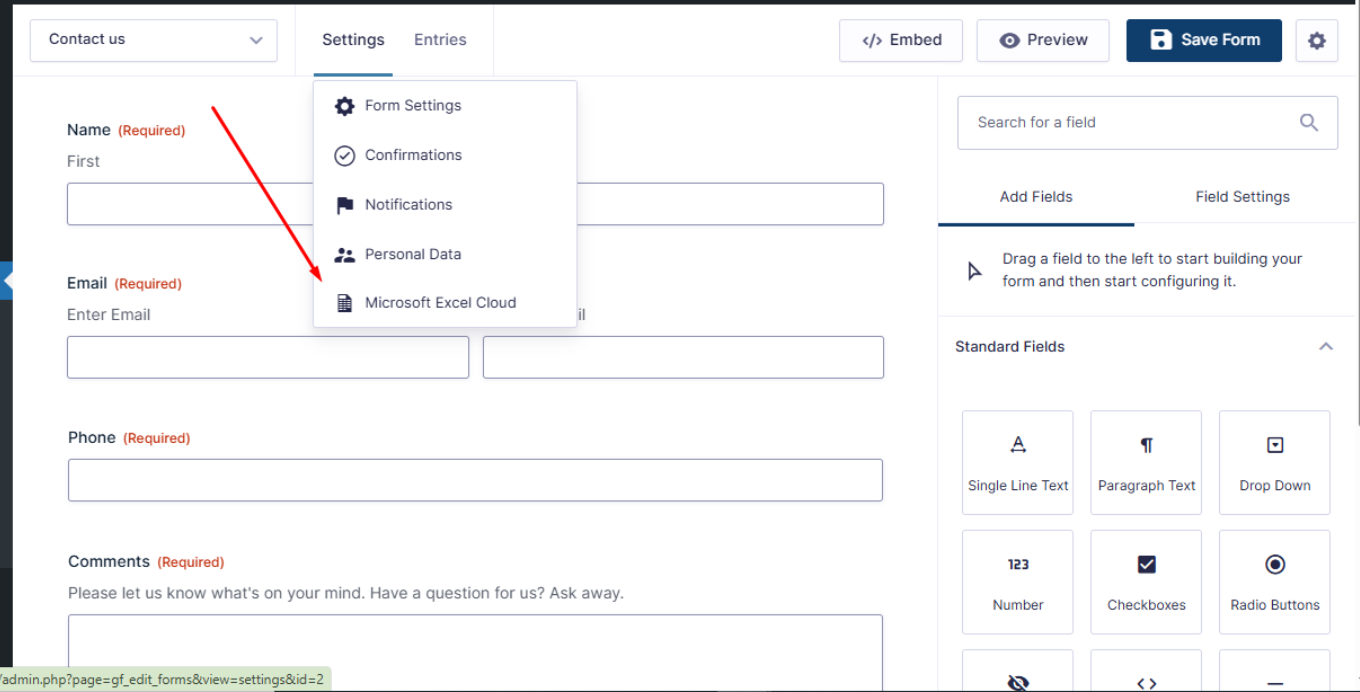Switch to the Field Settings tab

(1243, 197)
